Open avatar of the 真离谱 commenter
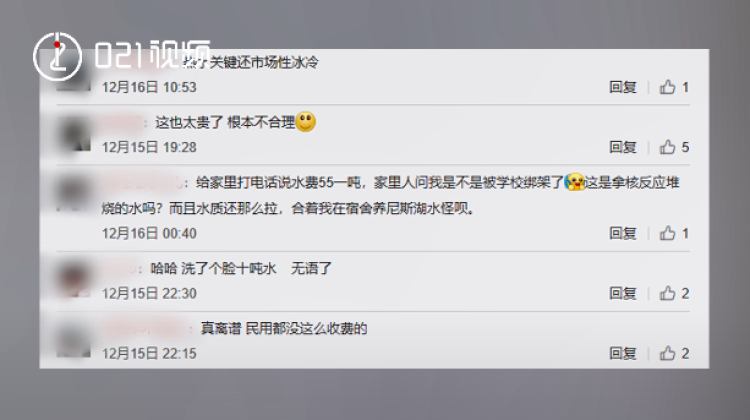The image size is (750, 420). coord(74,340)
